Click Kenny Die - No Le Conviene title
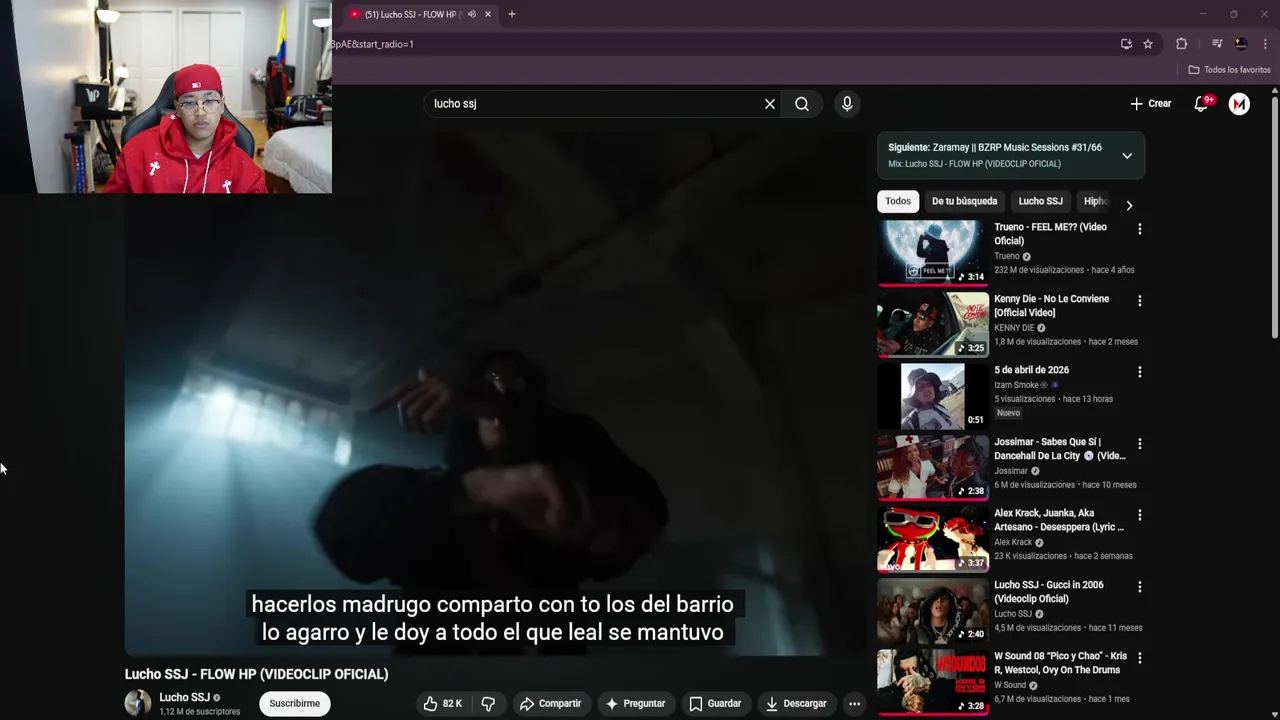This screenshot has height=720, width=1280. 1052,306
